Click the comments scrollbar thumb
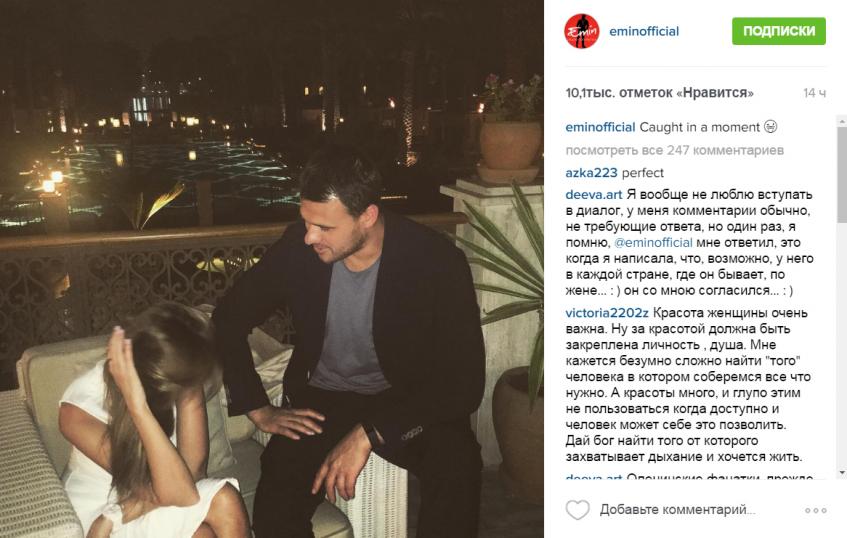Image resolution: width=847 pixels, height=538 pixels. click(x=842, y=175)
